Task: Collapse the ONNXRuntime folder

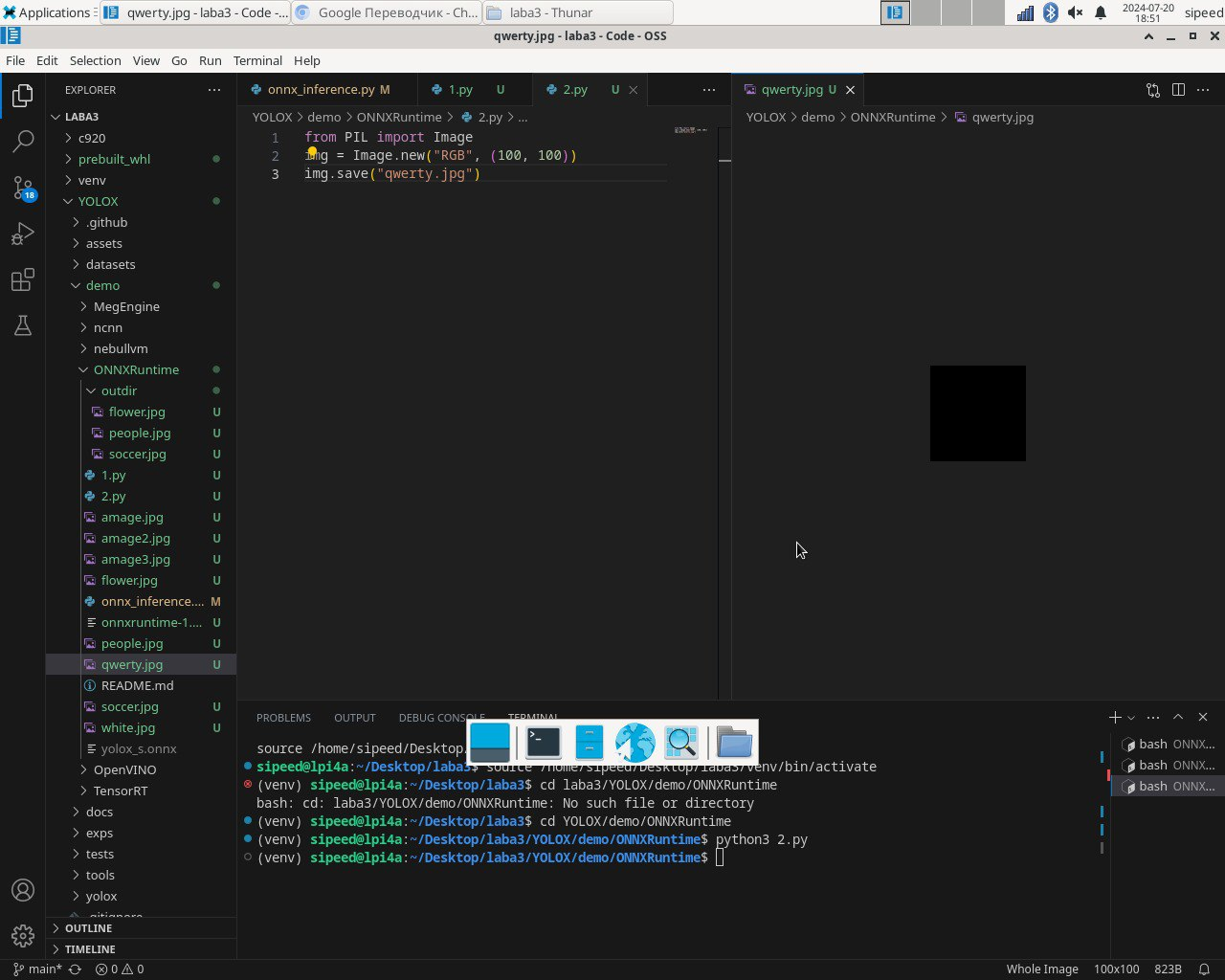Action: (x=136, y=369)
